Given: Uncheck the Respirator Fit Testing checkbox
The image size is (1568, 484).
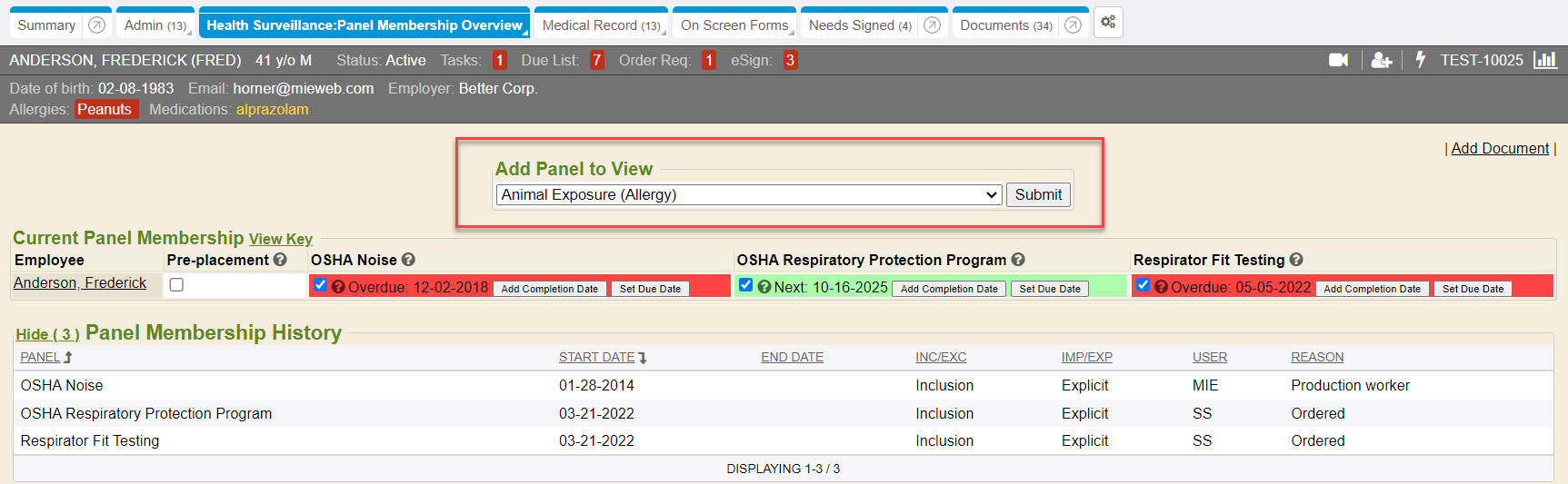Looking at the screenshot, I should click(1143, 285).
